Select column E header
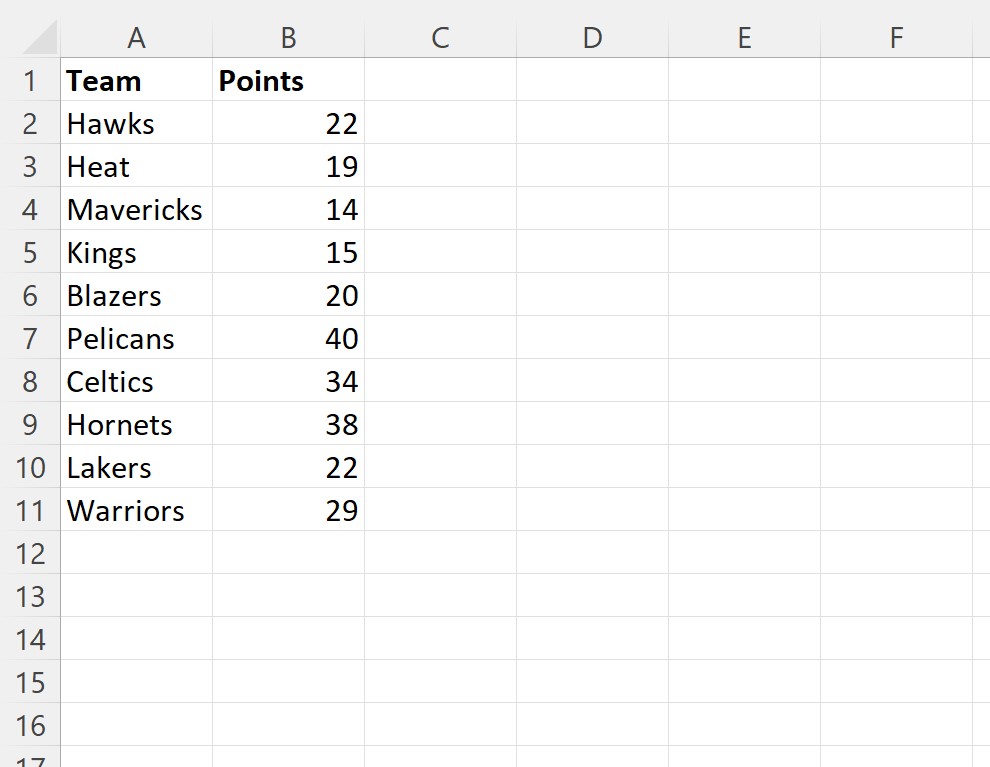 coord(744,38)
